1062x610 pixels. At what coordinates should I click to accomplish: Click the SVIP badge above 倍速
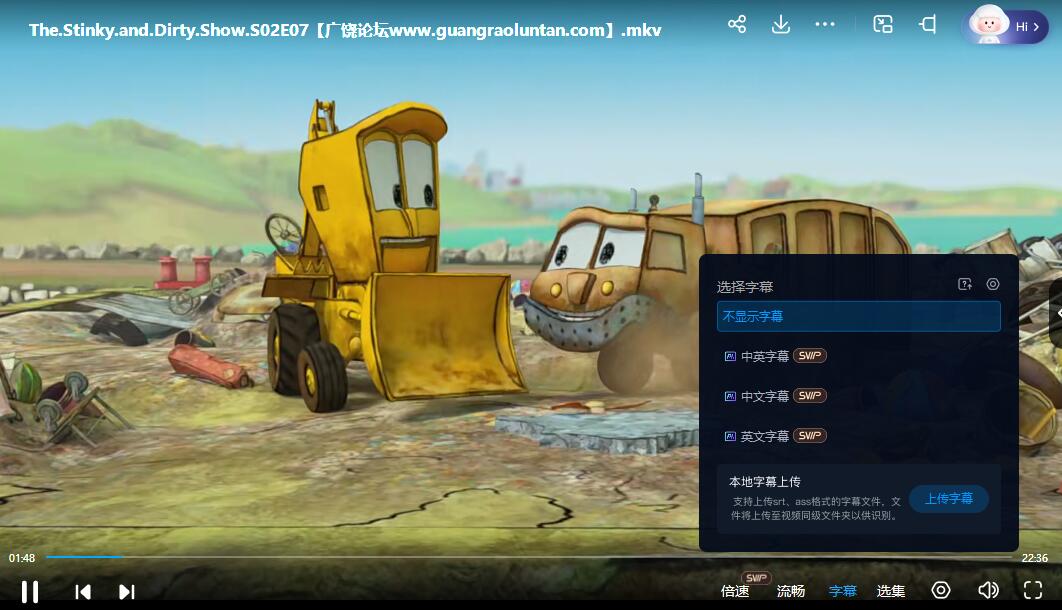pos(756,578)
